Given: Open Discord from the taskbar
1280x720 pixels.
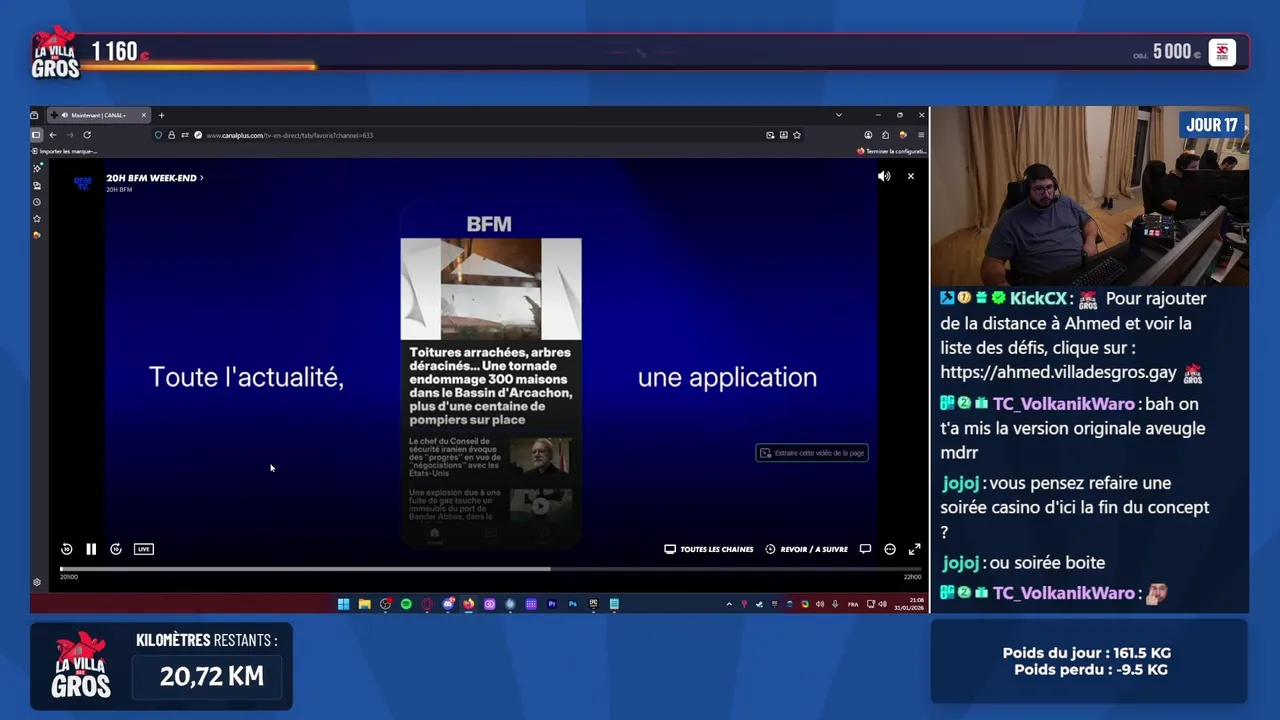Looking at the screenshot, I should point(448,604).
